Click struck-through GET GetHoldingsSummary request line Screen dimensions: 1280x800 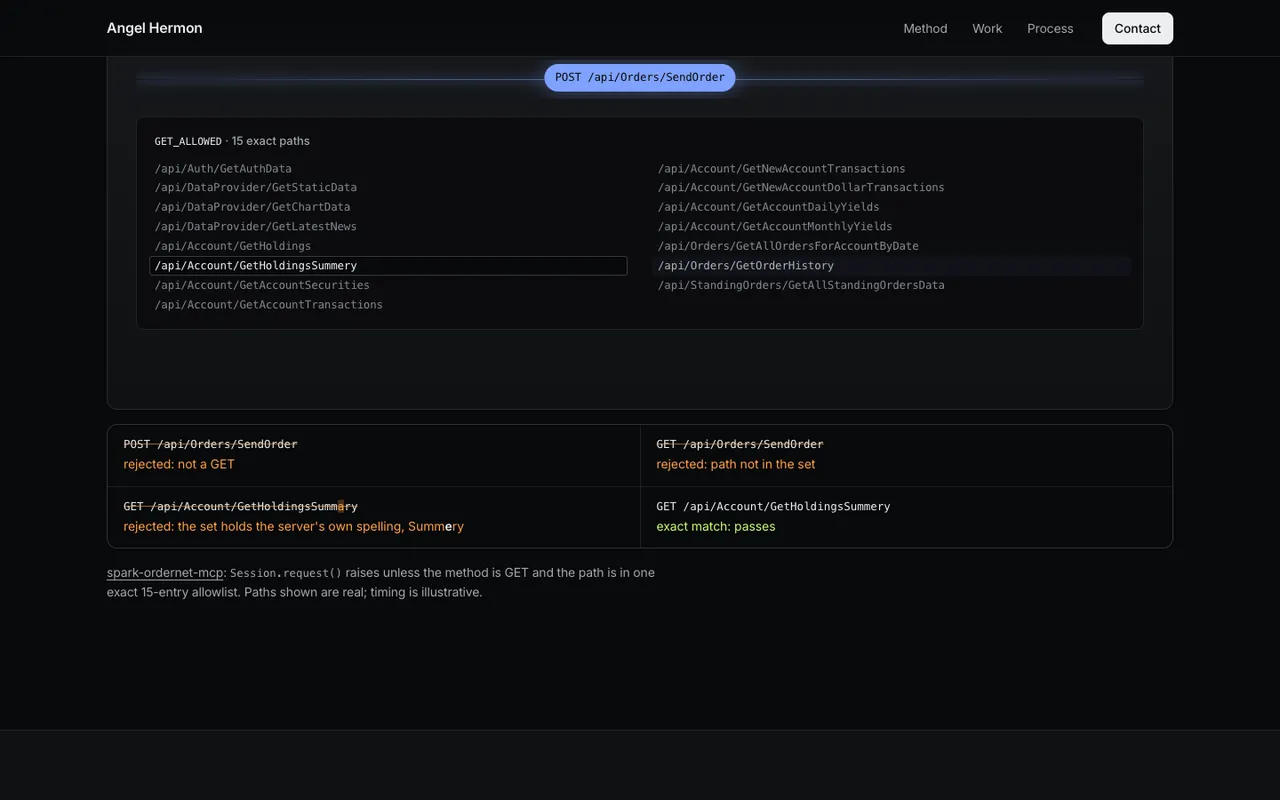(x=240, y=506)
